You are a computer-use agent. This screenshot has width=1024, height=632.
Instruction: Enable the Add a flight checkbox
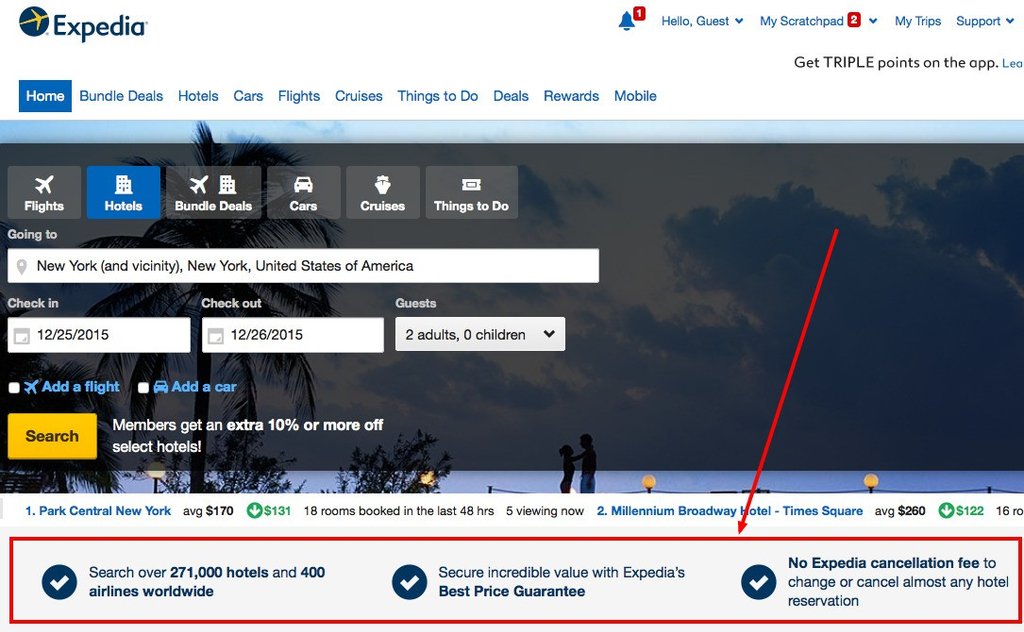click(14, 387)
